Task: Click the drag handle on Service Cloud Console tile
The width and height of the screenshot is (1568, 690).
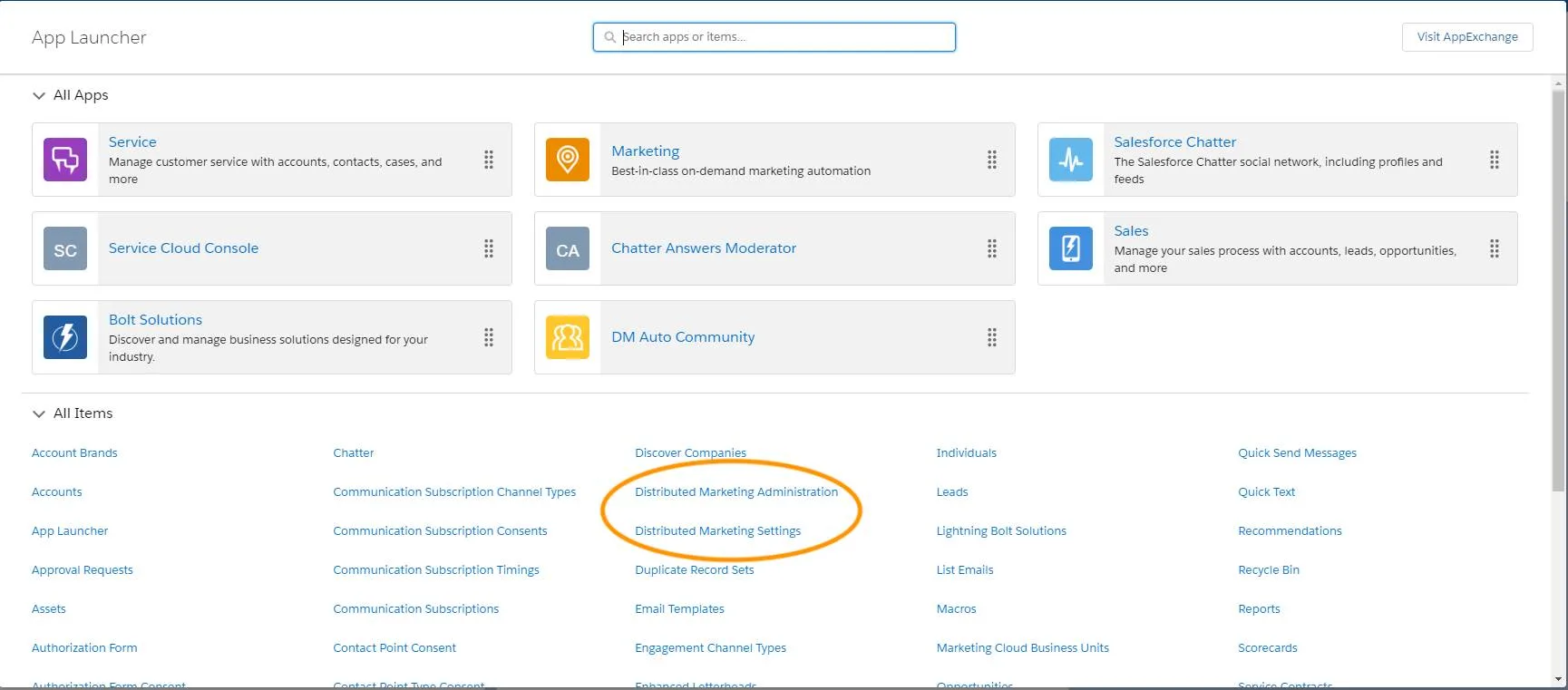Action: [x=489, y=248]
